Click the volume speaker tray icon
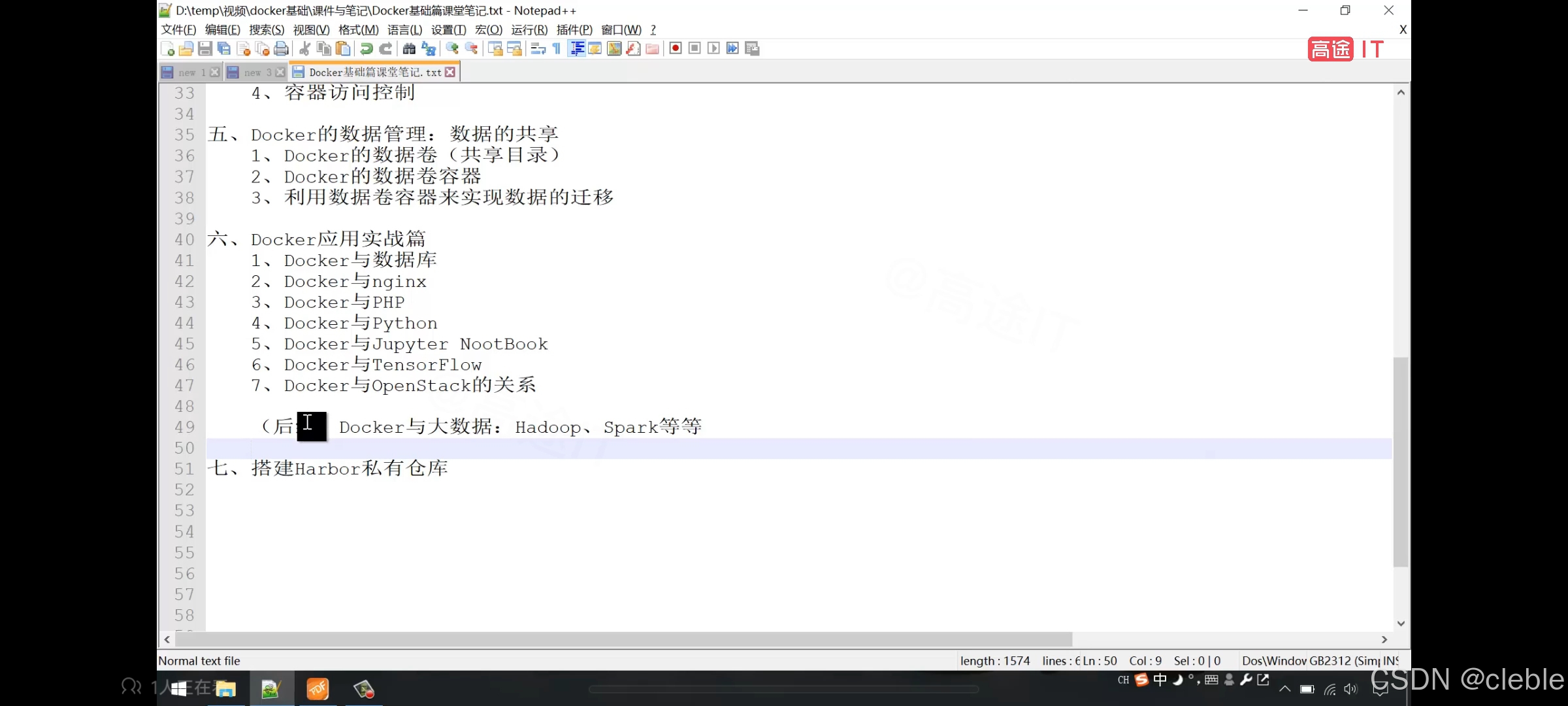Image resolution: width=1568 pixels, height=706 pixels. [x=1350, y=689]
